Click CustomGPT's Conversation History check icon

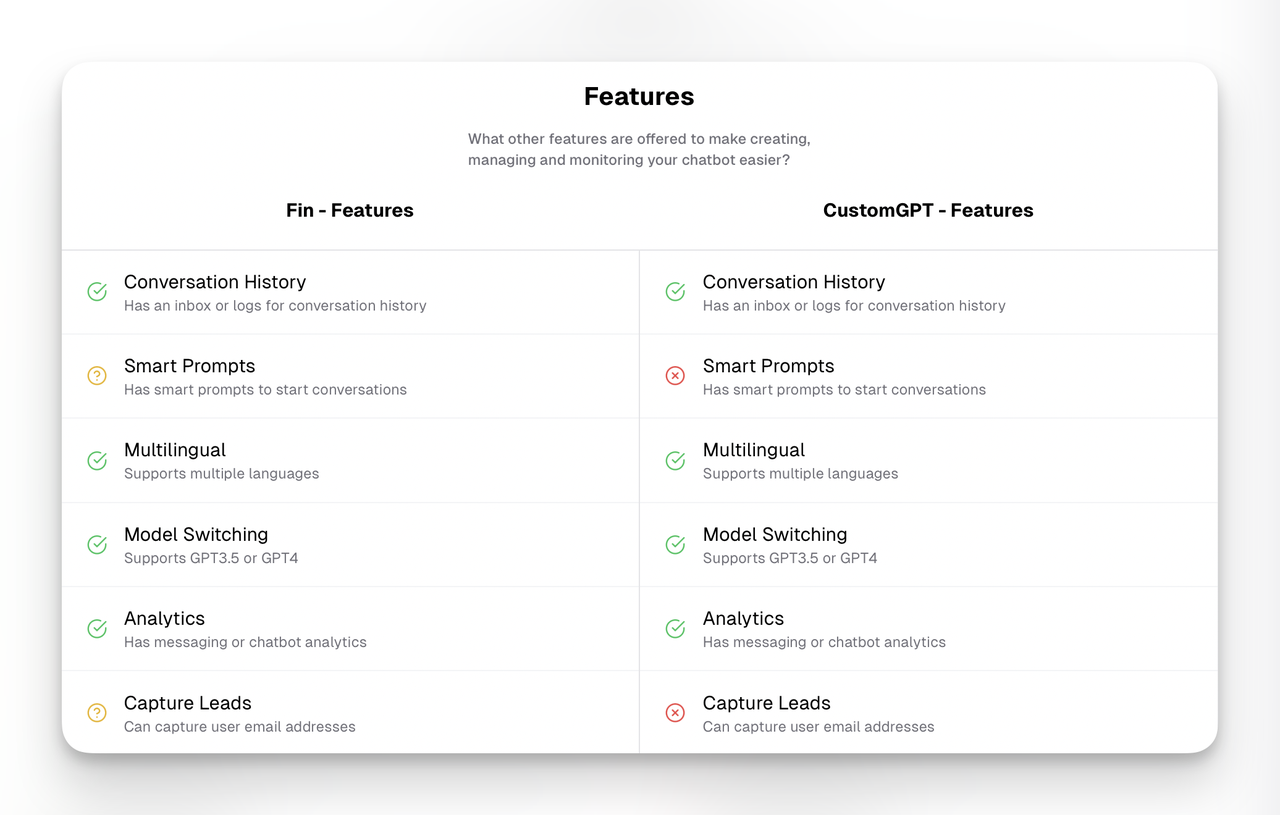pyautogui.click(x=676, y=292)
